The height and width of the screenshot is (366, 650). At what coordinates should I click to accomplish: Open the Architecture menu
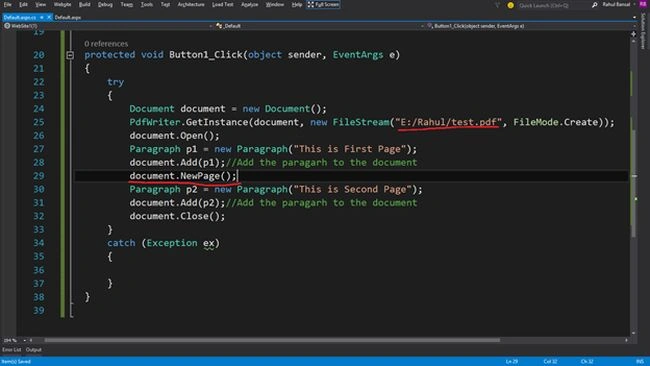191,5
